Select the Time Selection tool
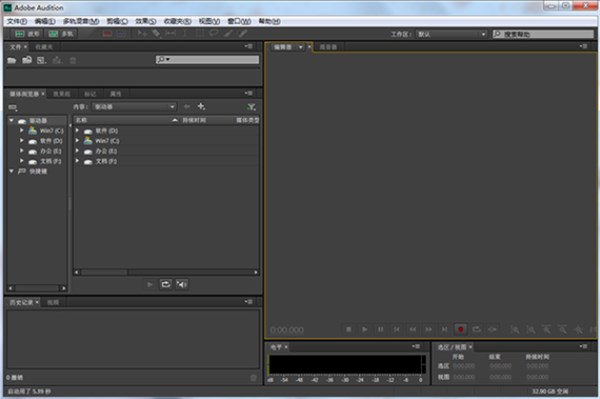Viewport: 600px width, 399px height. click(185, 33)
